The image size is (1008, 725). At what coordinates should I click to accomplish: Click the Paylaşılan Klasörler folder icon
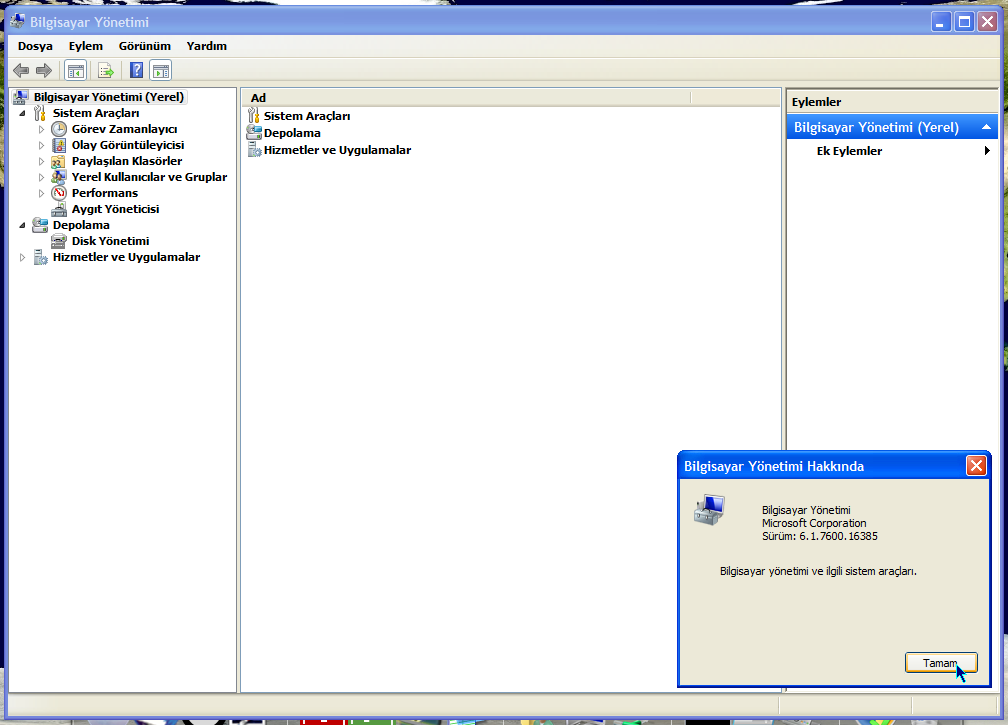point(59,161)
